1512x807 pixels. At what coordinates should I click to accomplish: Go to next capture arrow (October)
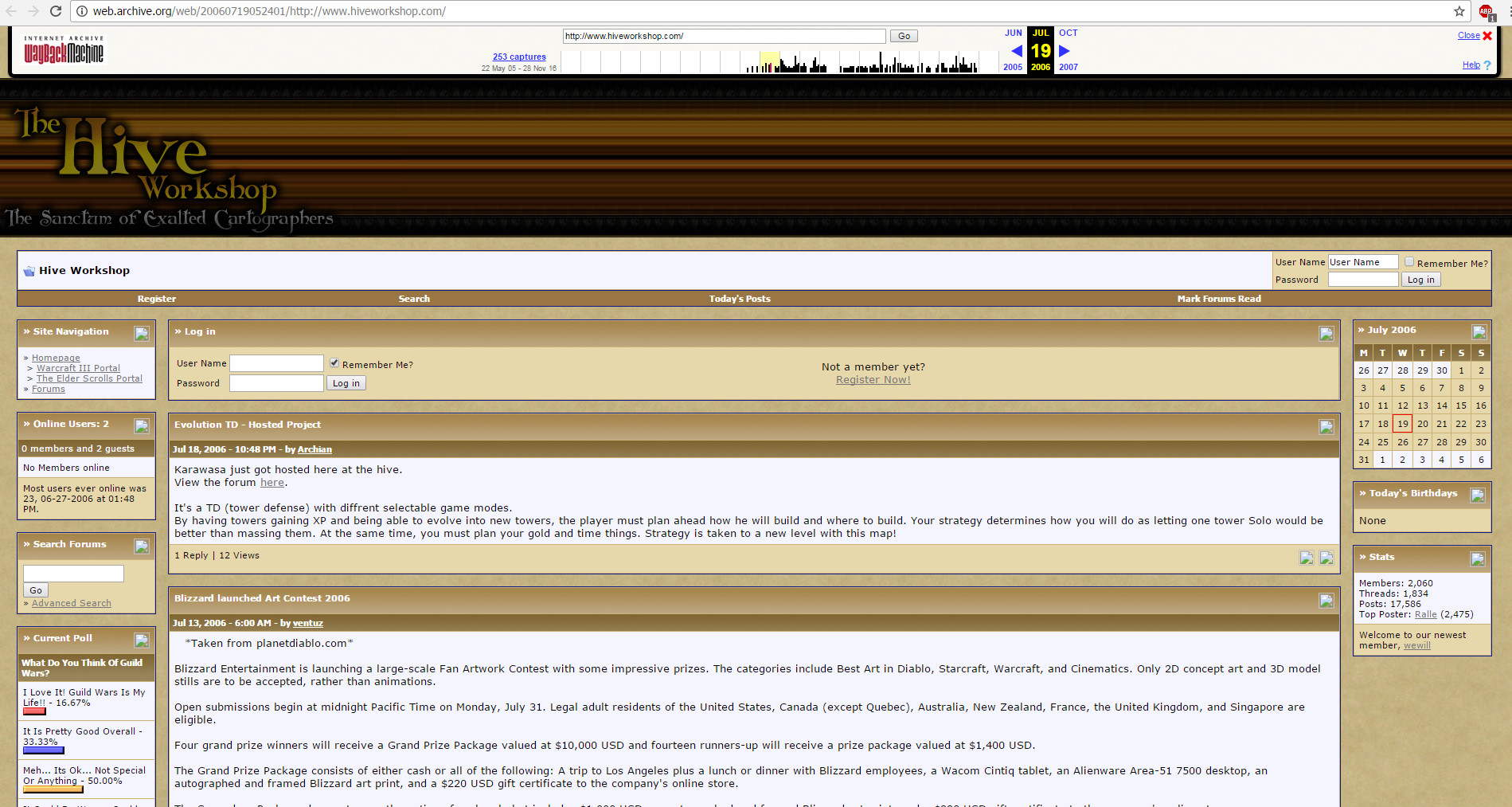tap(1065, 51)
